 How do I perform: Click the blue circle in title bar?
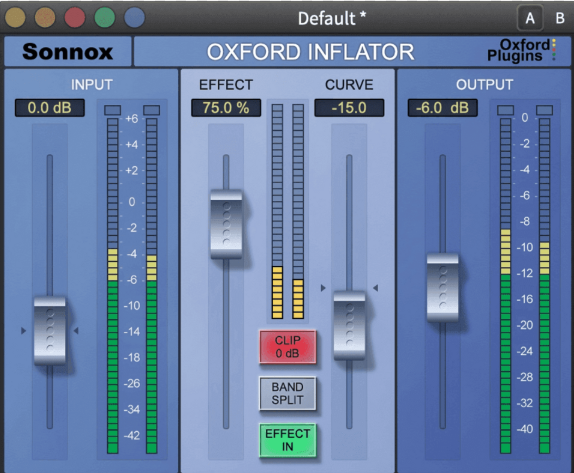coord(135,17)
